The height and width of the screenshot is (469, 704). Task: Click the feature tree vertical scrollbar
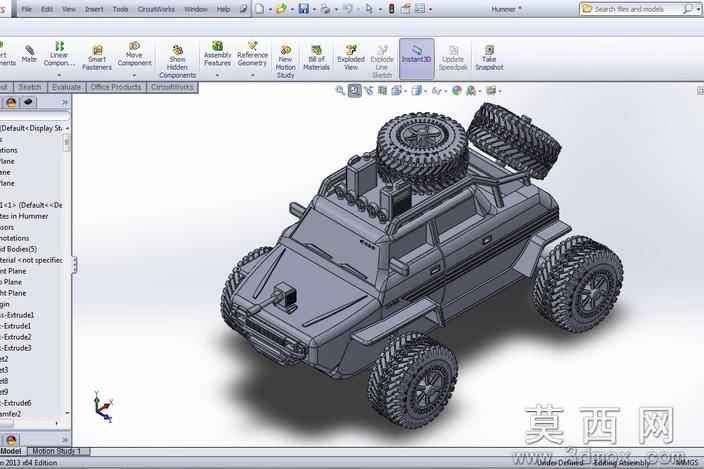pyautogui.click(x=67, y=145)
